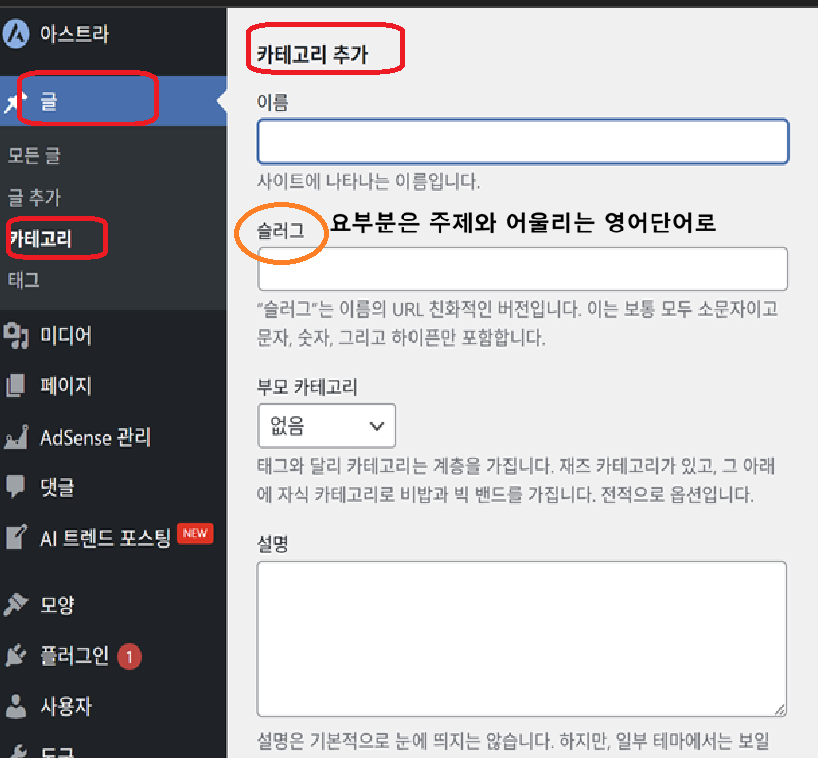Screen dimensions: 818x758
Task: Click the 설명 textarea resize handle
Action: click(x=778, y=708)
